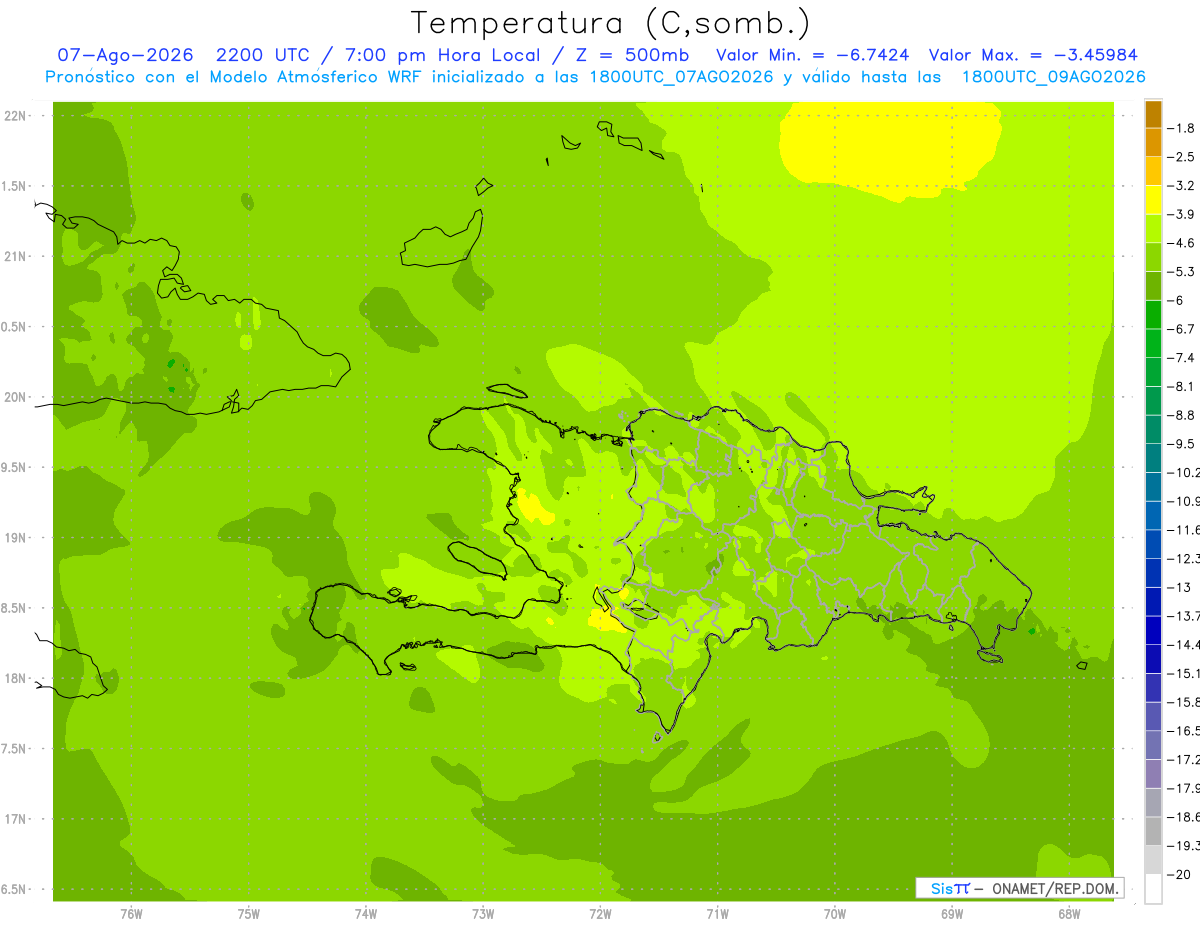The width and height of the screenshot is (1200, 927).
Task: Click the '18N' latitude axis label
Action: (x=16, y=678)
